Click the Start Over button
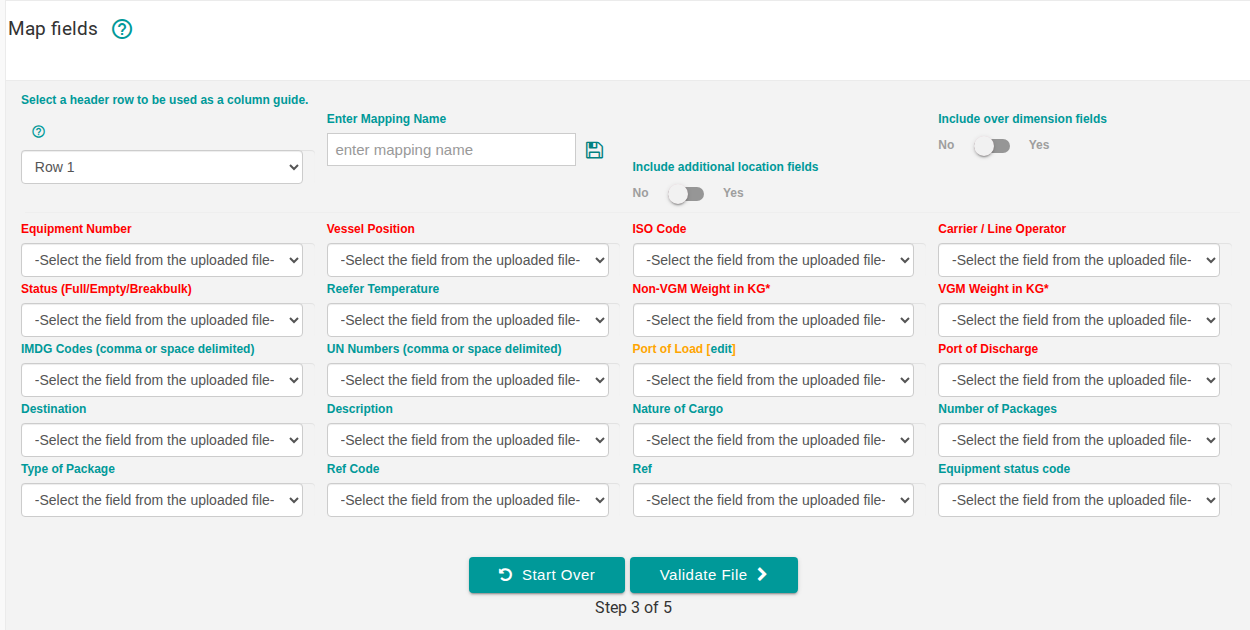Image resolution: width=1250 pixels, height=630 pixels. [x=547, y=575]
